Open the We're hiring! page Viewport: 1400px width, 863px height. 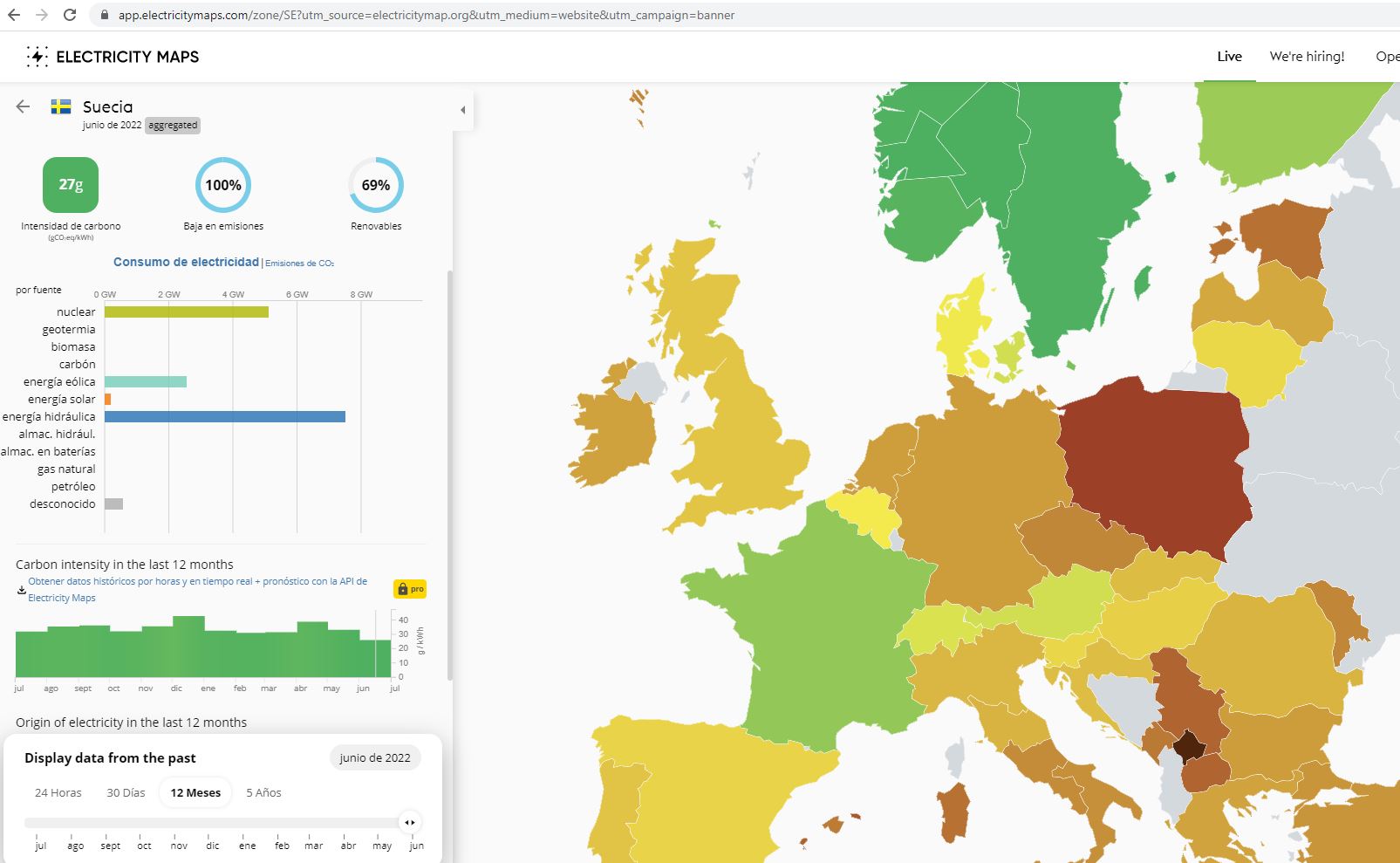pos(1307,57)
